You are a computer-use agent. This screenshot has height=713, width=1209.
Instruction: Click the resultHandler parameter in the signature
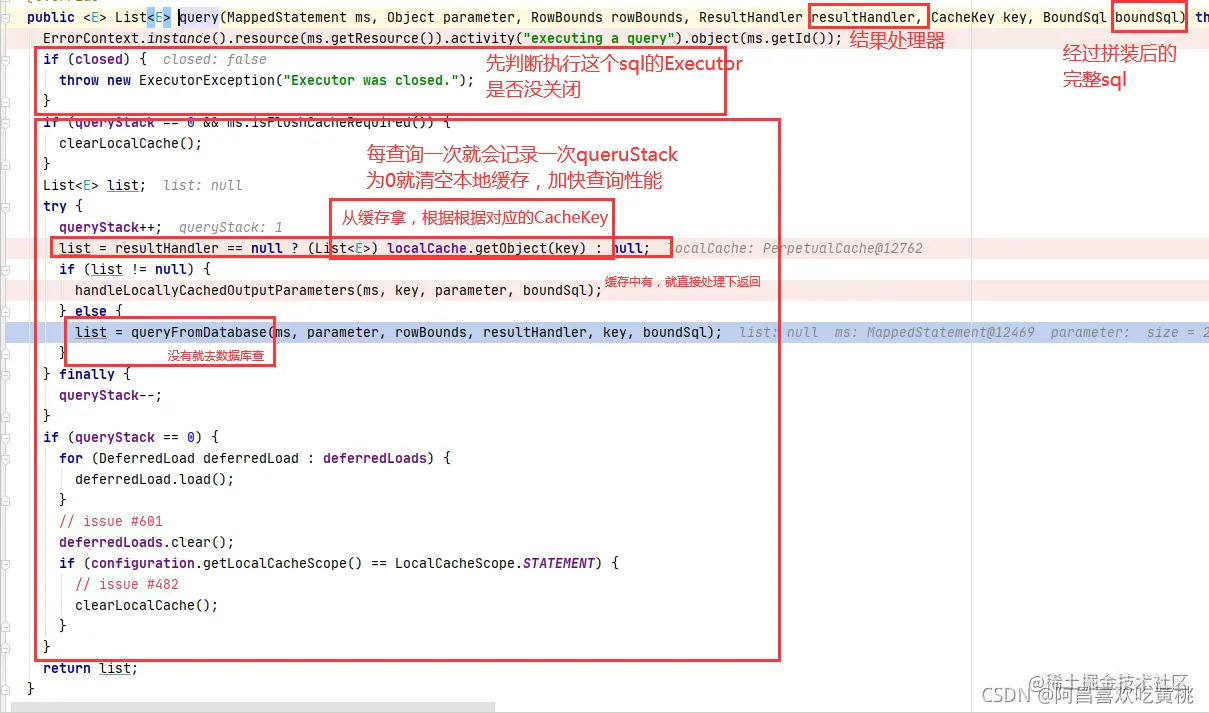click(866, 17)
